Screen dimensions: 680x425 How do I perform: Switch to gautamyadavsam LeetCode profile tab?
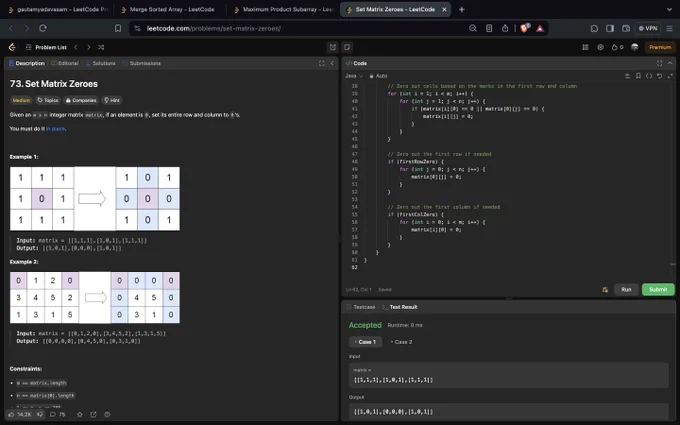click(x=58, y=10)
